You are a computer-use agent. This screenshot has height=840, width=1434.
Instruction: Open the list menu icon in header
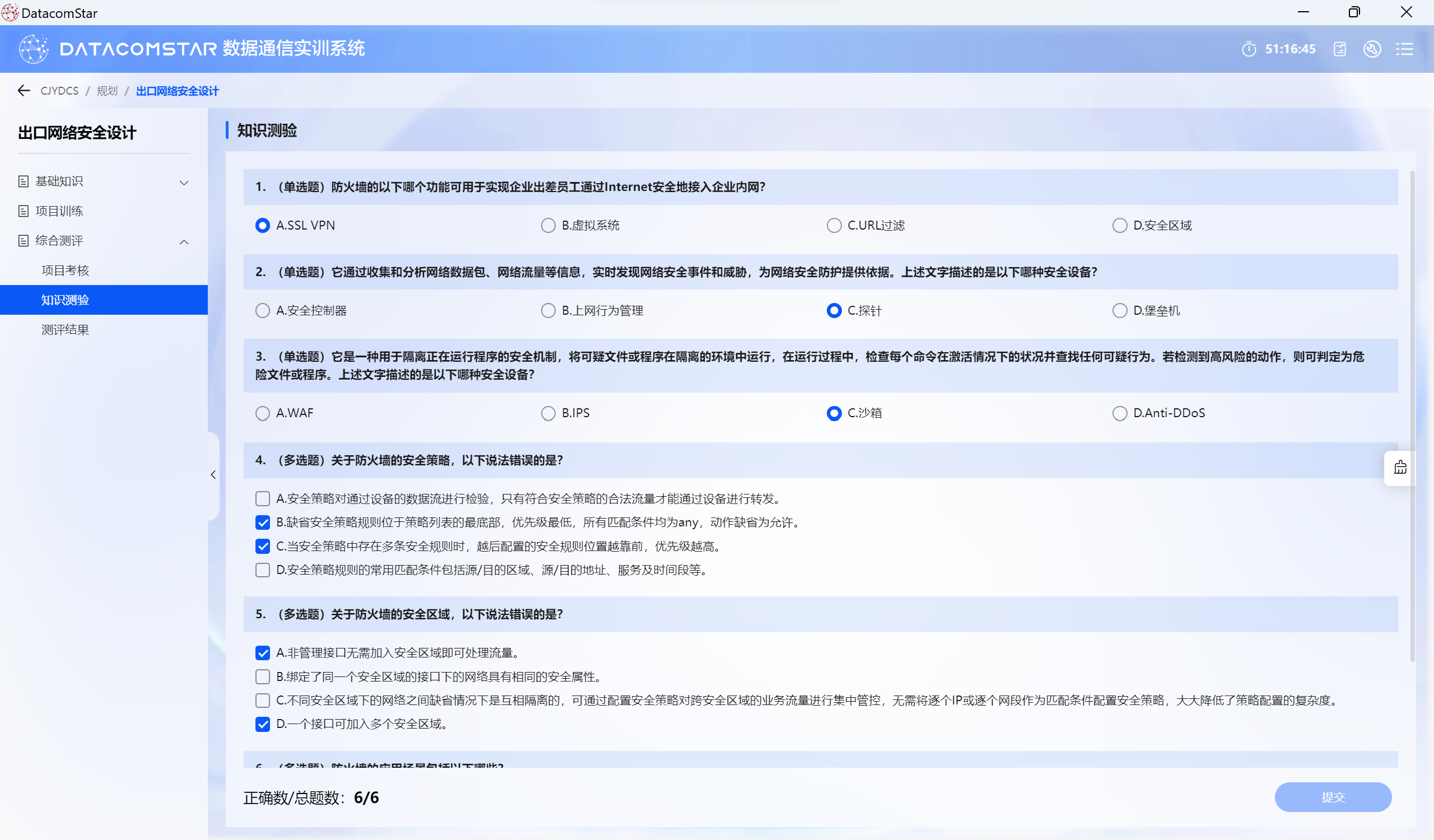click(x=1404, y=49)
